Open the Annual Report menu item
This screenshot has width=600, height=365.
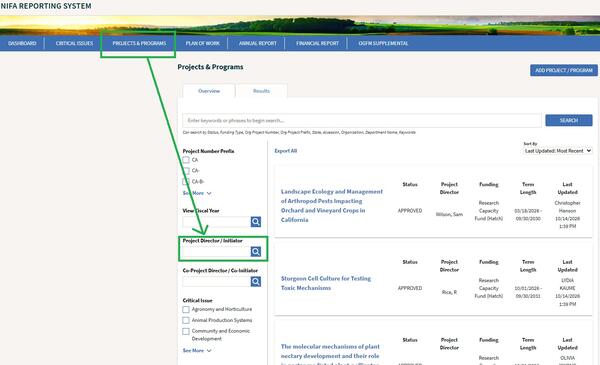pyautogui.click(x=258, y=43)
